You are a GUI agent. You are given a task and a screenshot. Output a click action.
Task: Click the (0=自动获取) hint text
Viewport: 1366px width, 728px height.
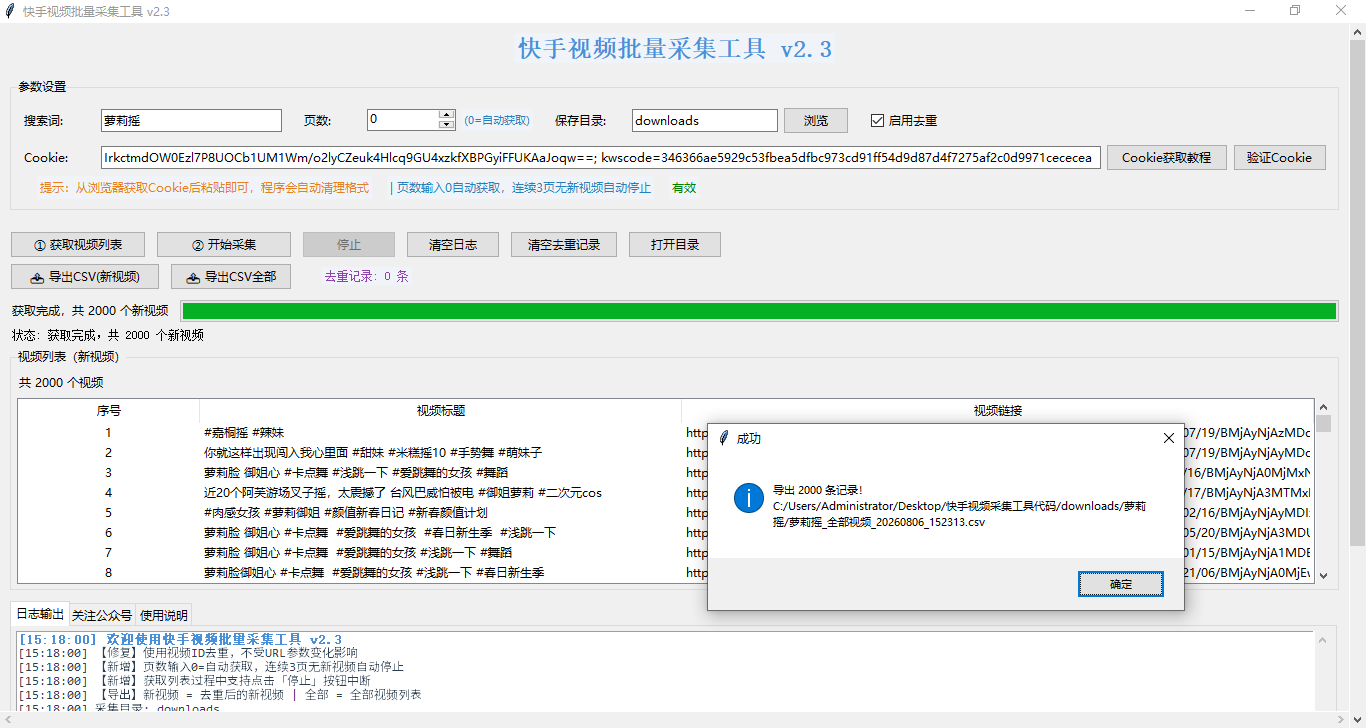pyautogui.click(x=497, y=121)
